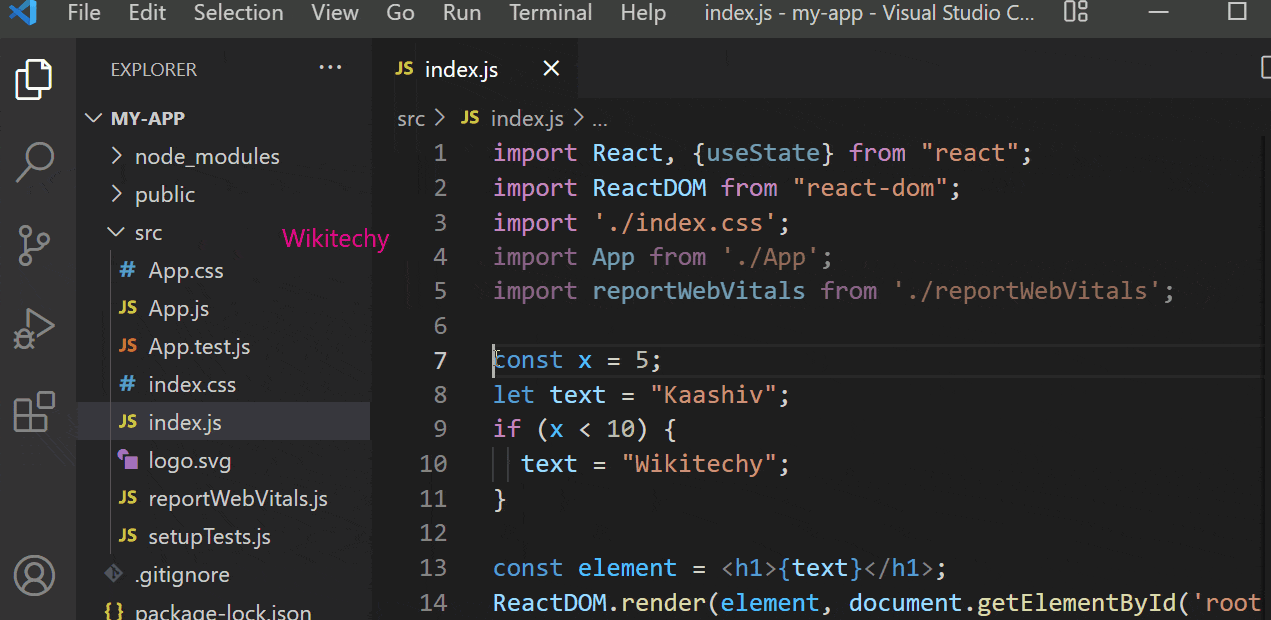Image resolution: width=1271 pixels, height=620 pixels.
Task: Click the JS icon next to index.js tab
Action: point(404,69)
